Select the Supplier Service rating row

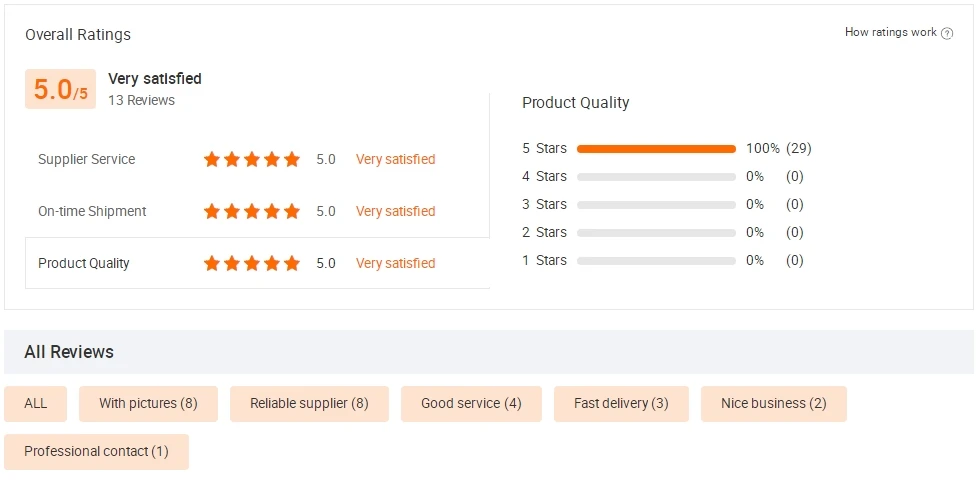[x=257, y=159]
